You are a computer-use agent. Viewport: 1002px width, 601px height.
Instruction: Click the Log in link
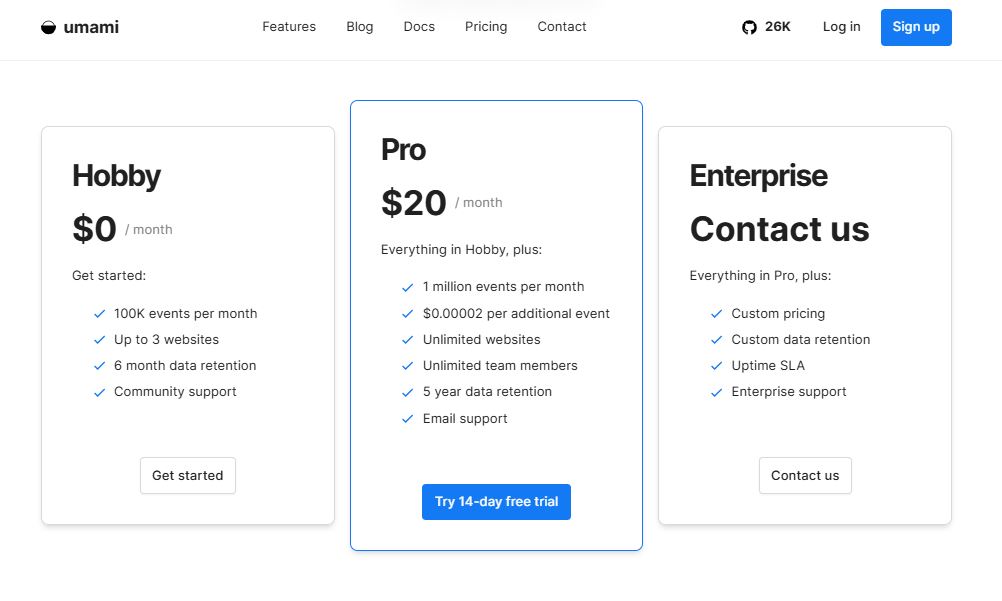840,27
